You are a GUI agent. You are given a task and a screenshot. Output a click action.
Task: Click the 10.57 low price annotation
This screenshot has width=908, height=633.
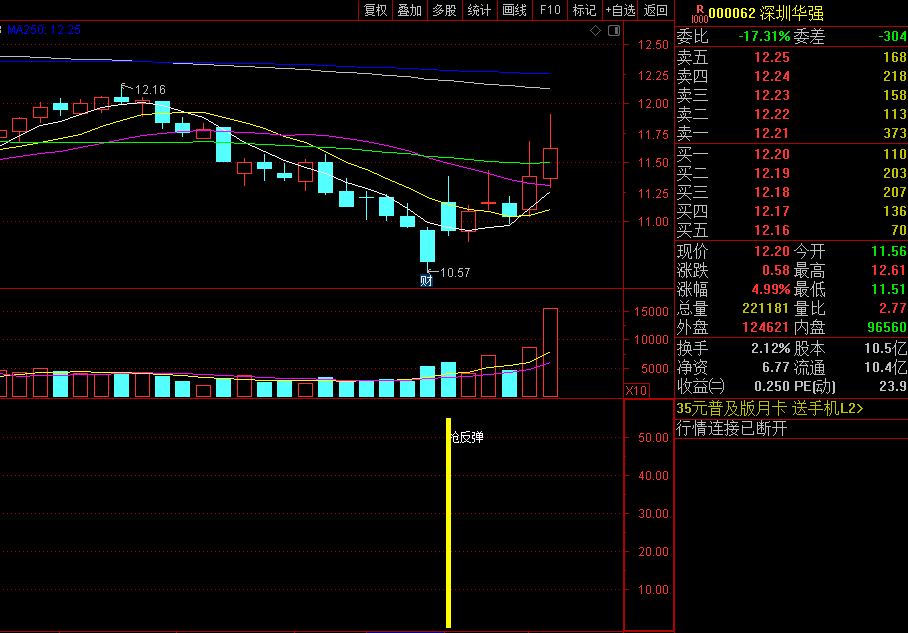pos(455,273)
